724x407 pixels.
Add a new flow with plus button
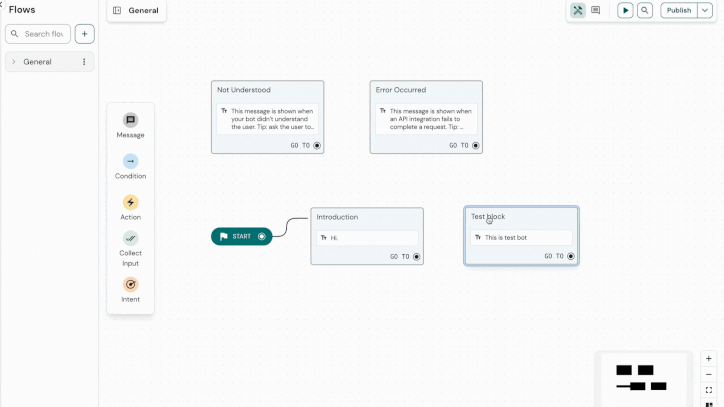coord(84,34)
